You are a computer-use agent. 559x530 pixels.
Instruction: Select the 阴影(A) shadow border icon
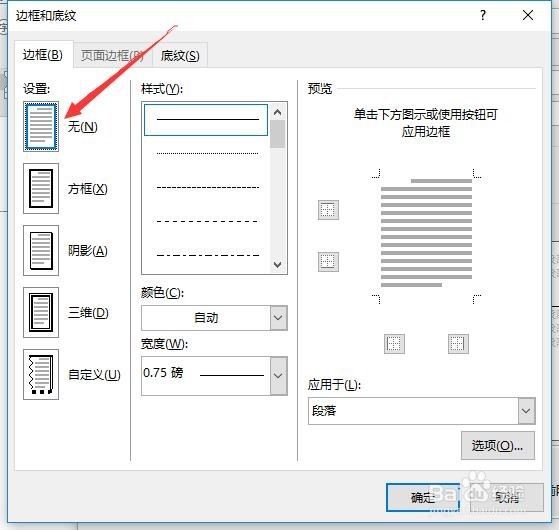click(41, 250)
